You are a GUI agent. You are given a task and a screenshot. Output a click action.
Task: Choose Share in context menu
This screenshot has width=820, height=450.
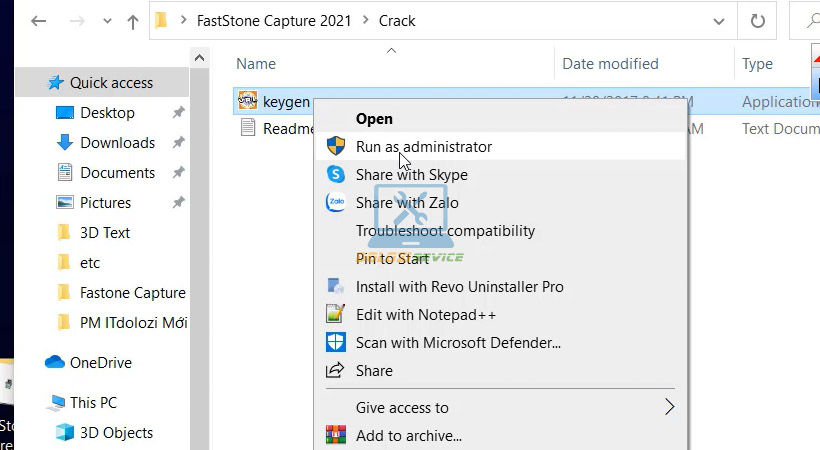point(374,371)
